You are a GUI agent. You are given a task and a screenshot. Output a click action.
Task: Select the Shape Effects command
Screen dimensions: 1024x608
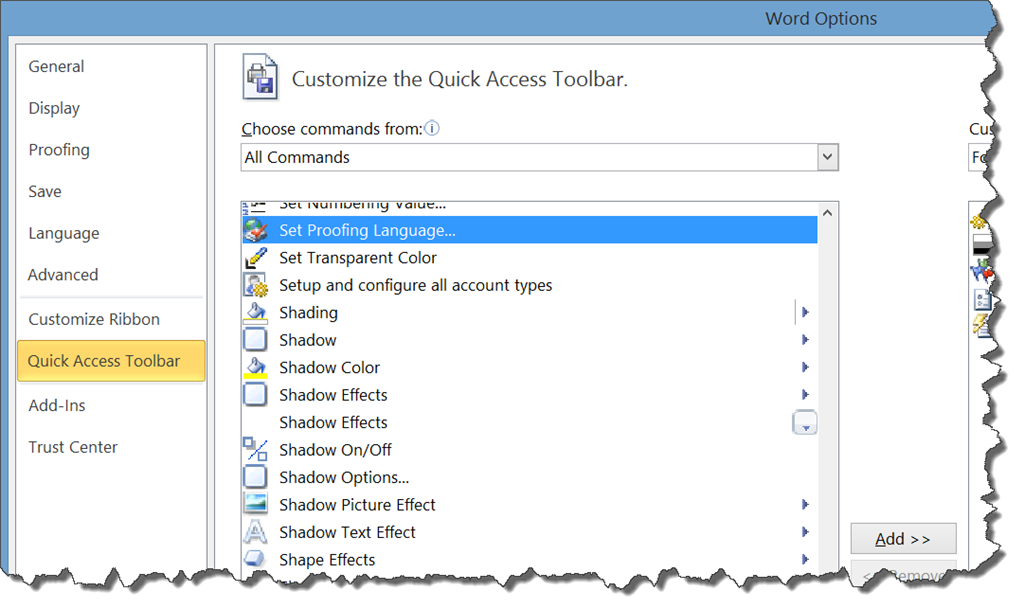pyautogui.click(x=530, y=559)
